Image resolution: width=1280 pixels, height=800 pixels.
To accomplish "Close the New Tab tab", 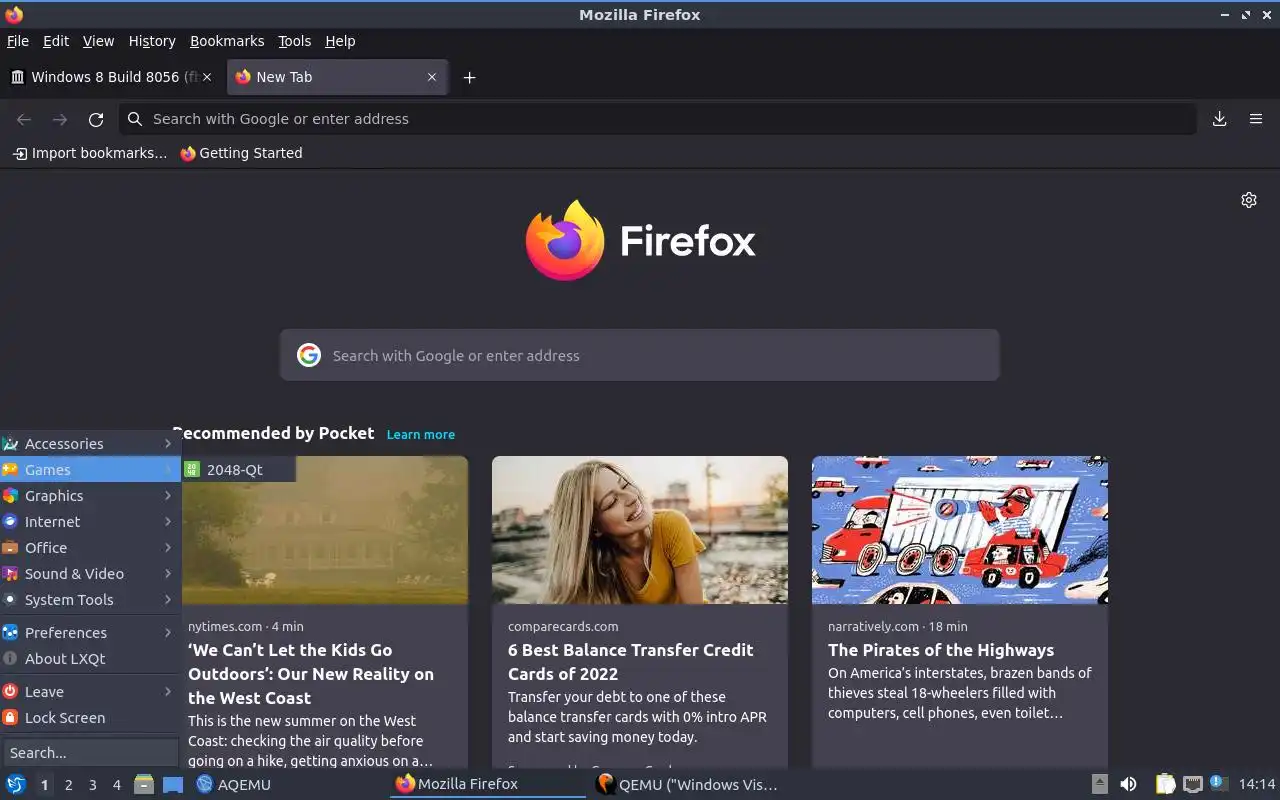I will point(432,77).
